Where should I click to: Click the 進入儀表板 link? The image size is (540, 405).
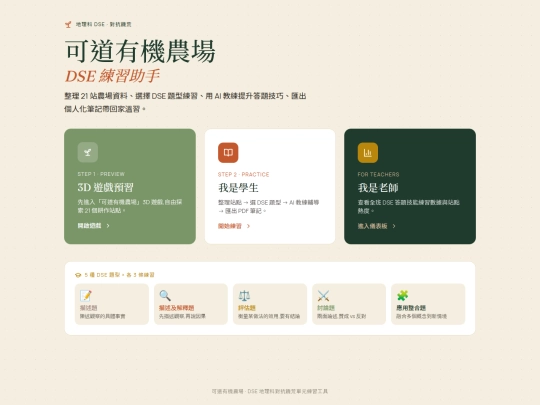[377, 226]
